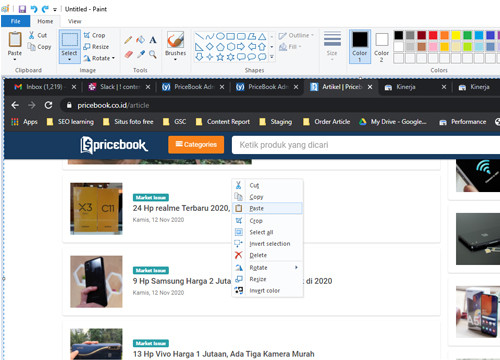Viewport: 500px width, 360px height.
Task: Expand the Brushes dropdown
Action: pyautogui.click(x=175, y=60)
